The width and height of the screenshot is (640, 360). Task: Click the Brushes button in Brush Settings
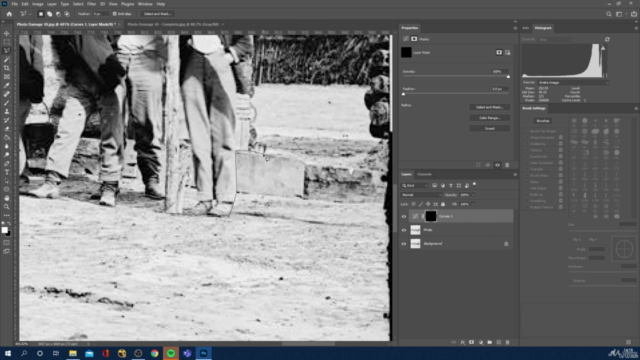pyautogui.click(x=543, y=121)
